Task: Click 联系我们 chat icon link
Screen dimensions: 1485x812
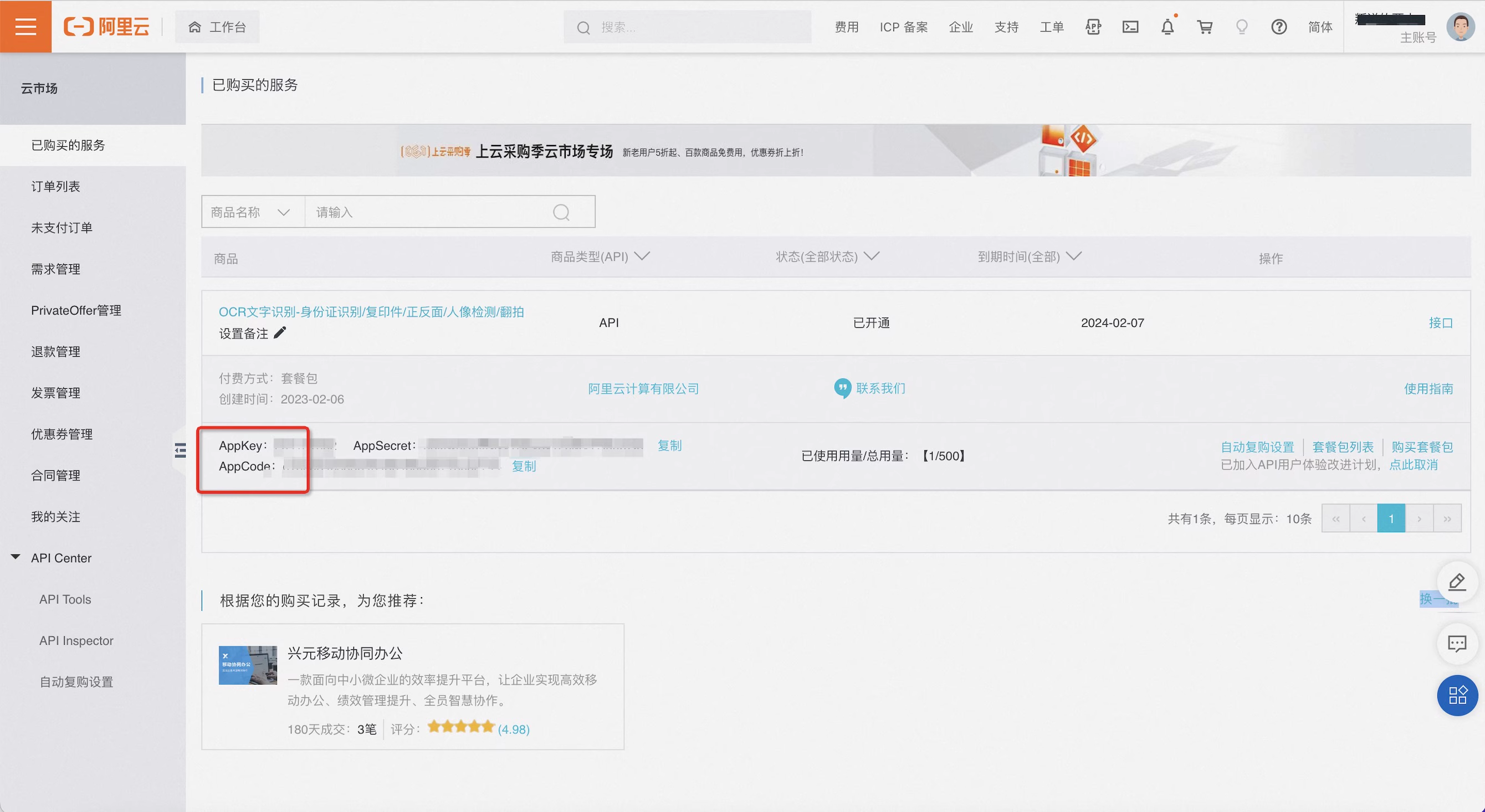Action: point(870,388)
